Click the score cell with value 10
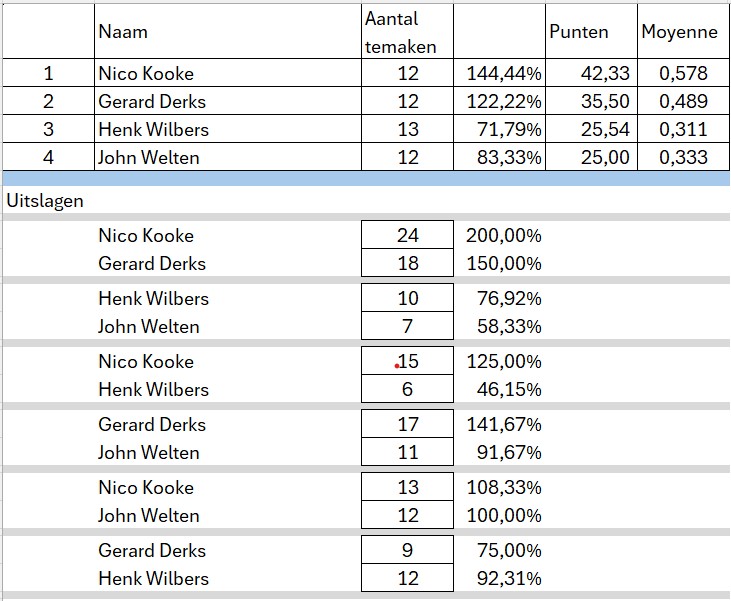 tap(407, 299)
